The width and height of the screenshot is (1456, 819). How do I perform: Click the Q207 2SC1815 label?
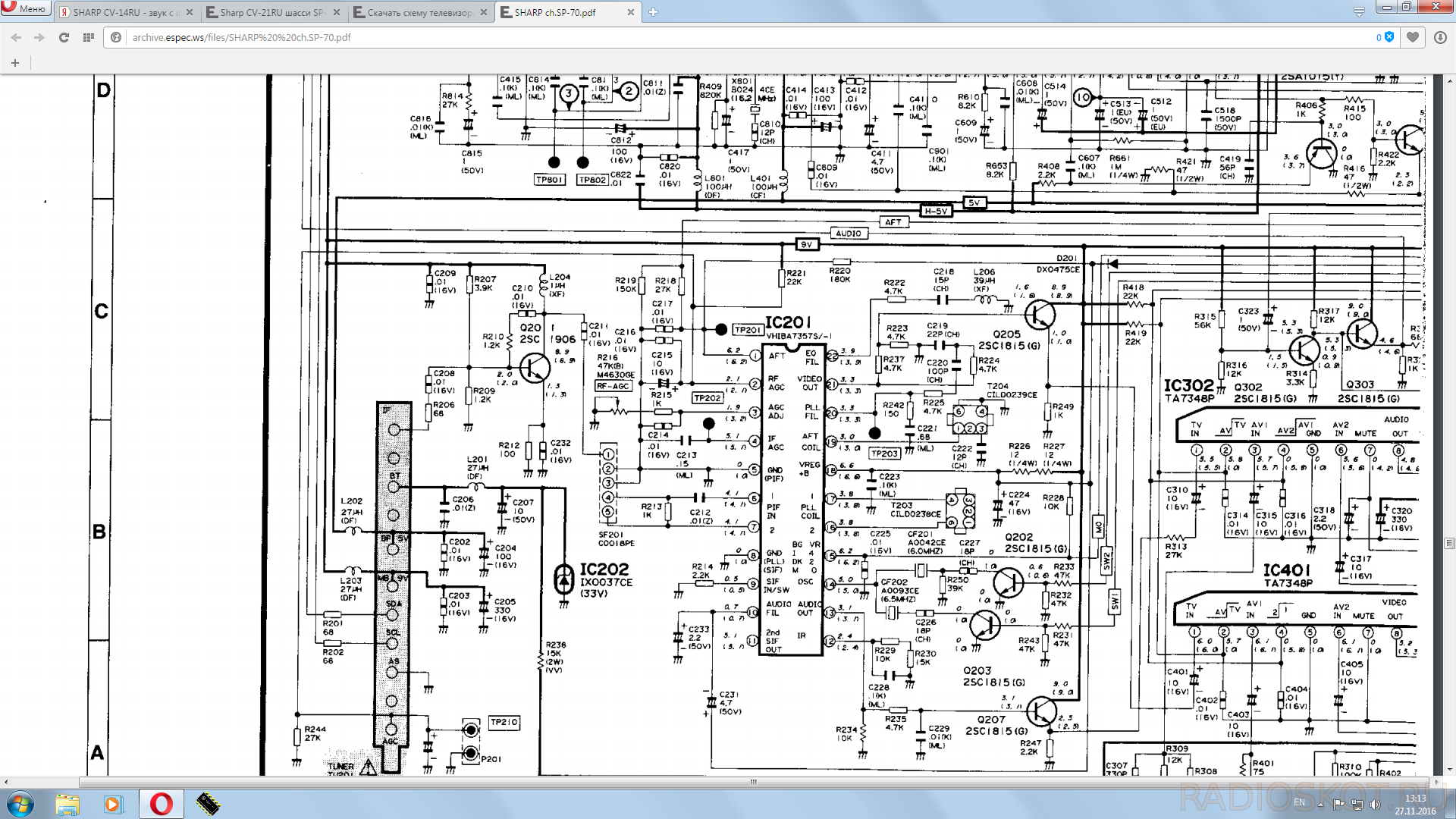[x=996, y=725]
